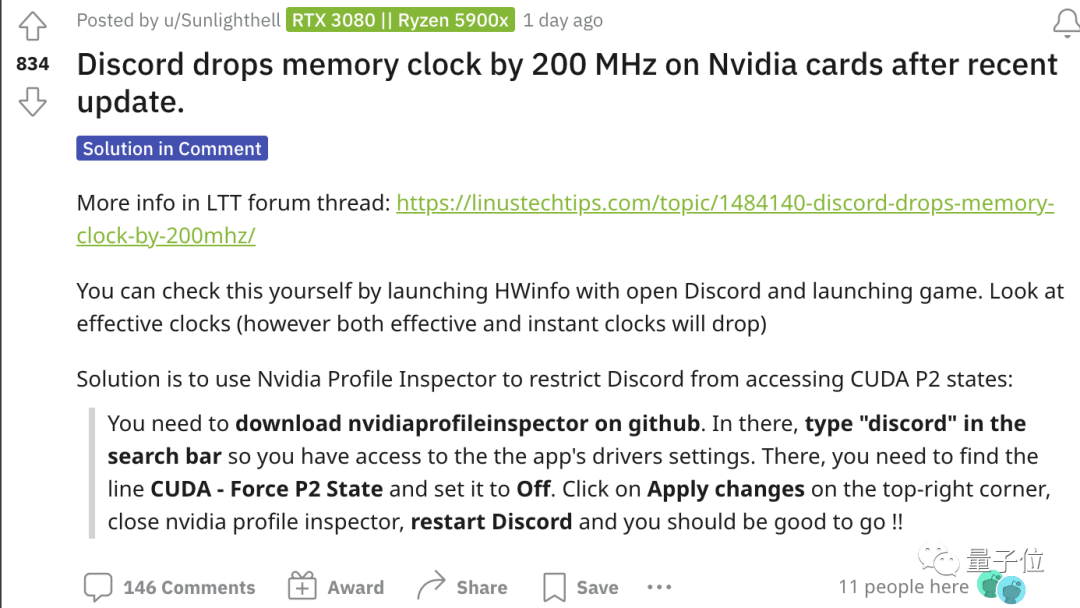Click the Share arrow icon
The width and height of the screenshot is (1080, 608).
(x=431, y=586)
